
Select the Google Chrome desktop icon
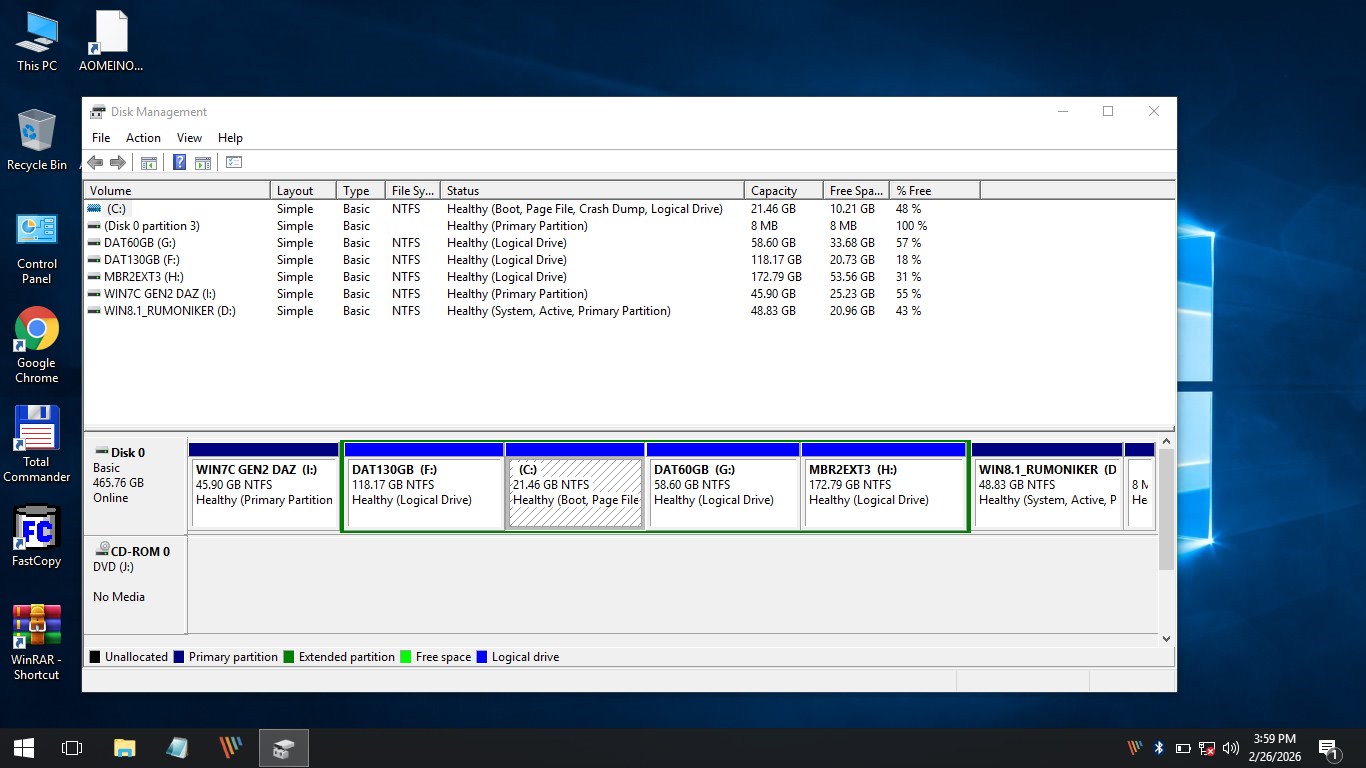(37, 345)
